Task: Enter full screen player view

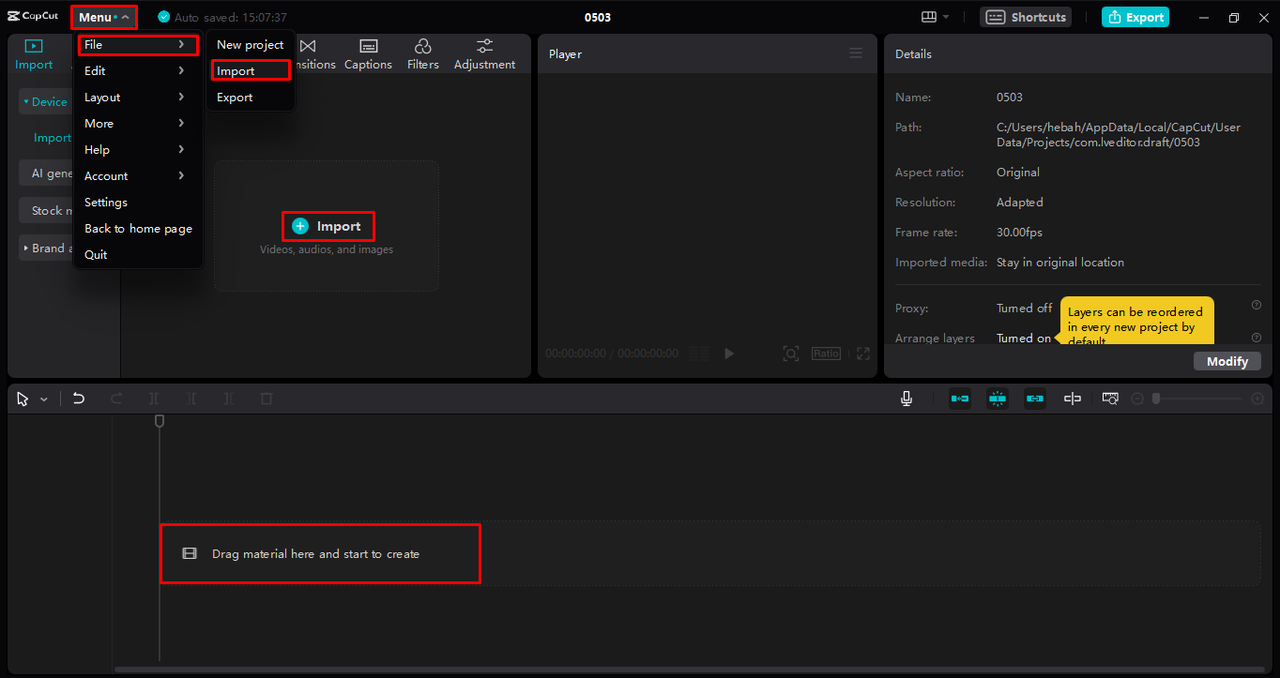Action: pos(863,353)
